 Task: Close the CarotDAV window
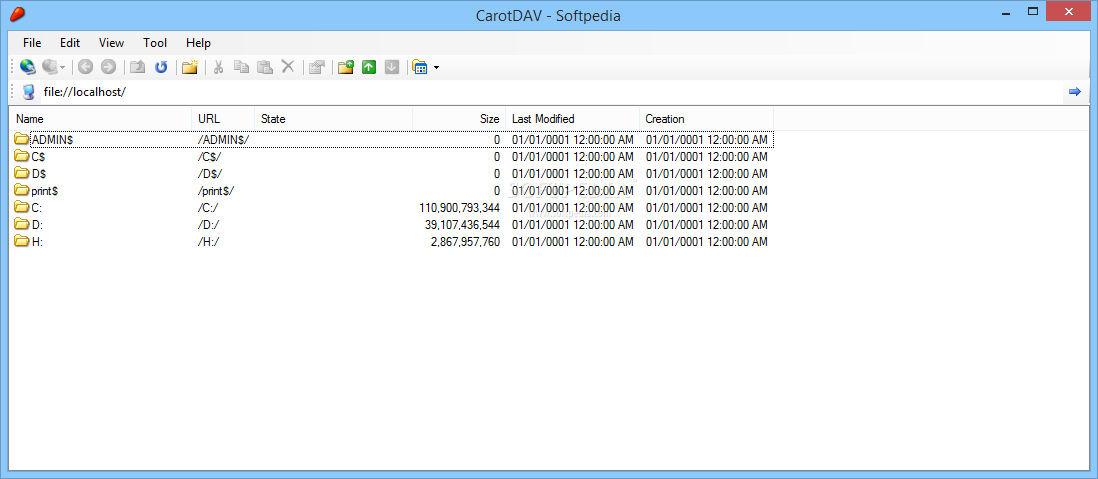click(x=1068, y=11)
